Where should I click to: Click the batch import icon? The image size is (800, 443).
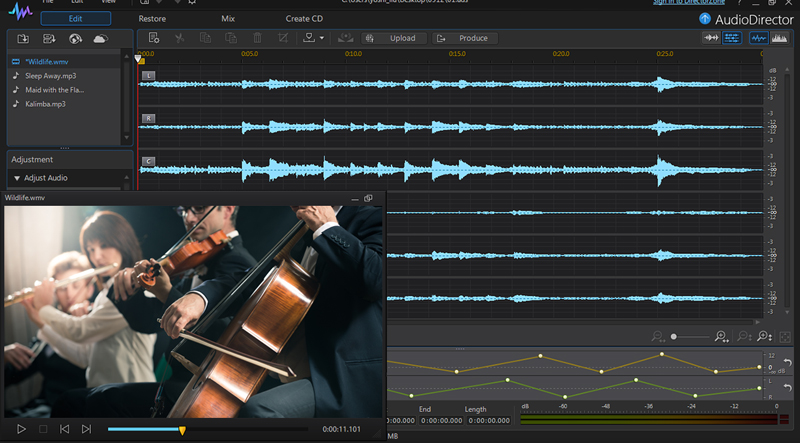point(49,39)
